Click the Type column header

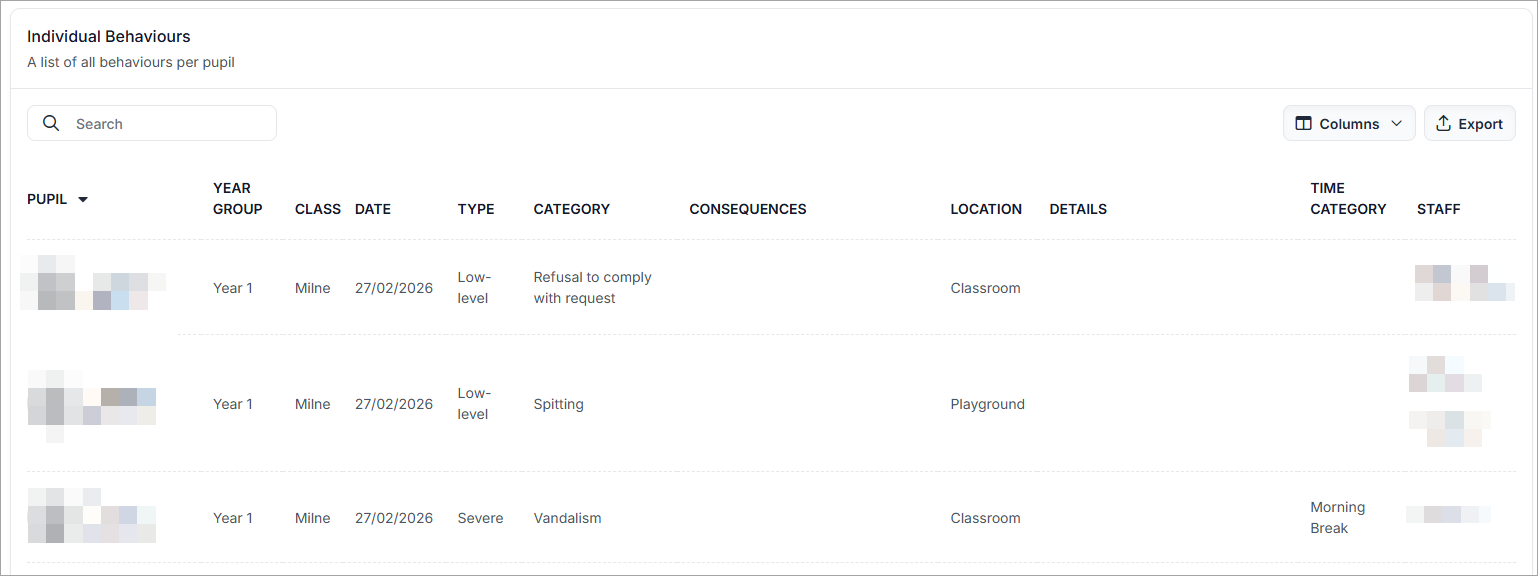point(476,209)
